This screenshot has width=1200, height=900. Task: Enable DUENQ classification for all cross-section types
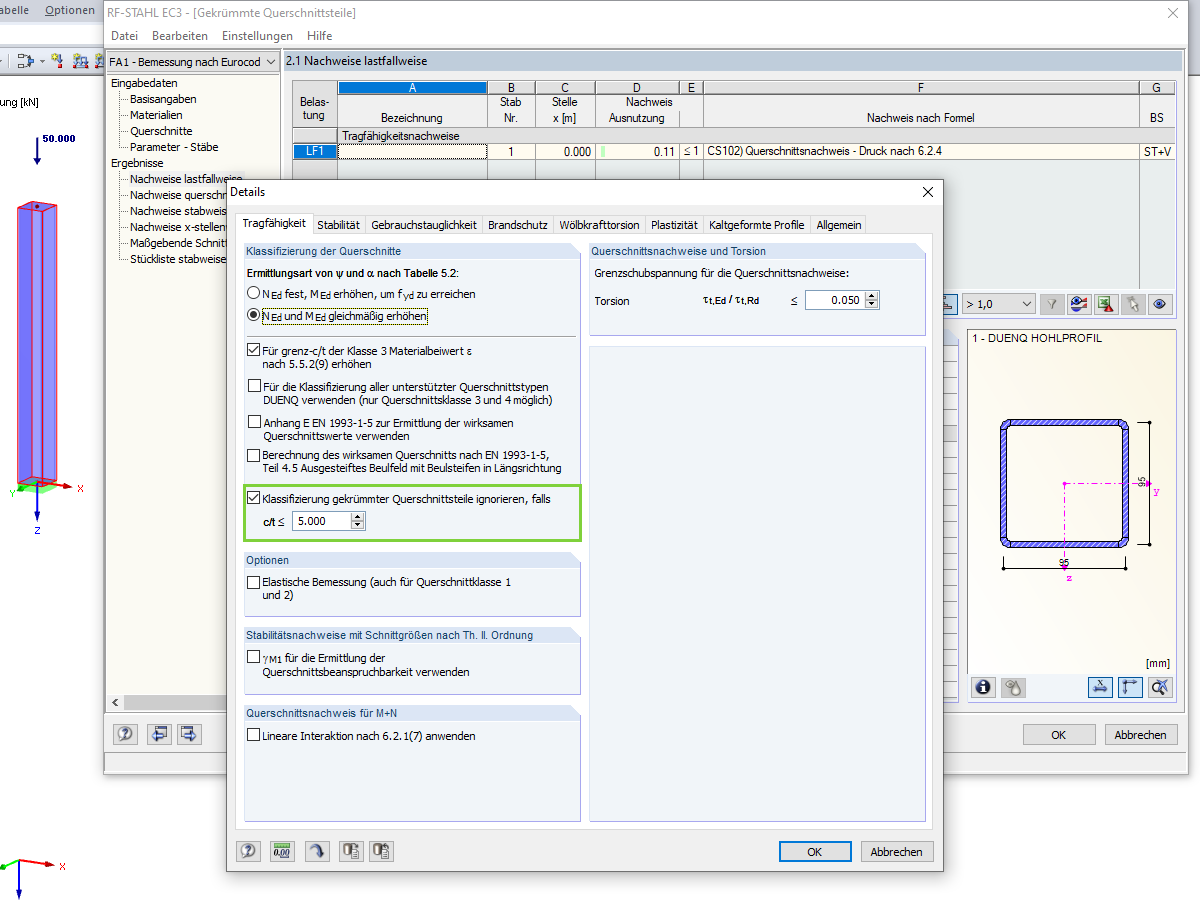coord(253,386)
